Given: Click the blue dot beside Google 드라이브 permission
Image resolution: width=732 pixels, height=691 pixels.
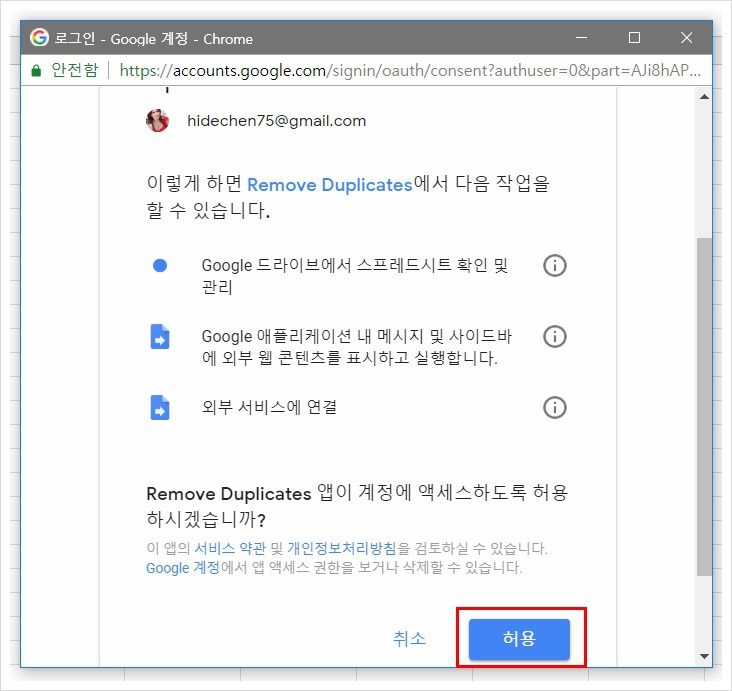Looking at the screenshot, I should (160, 266).
